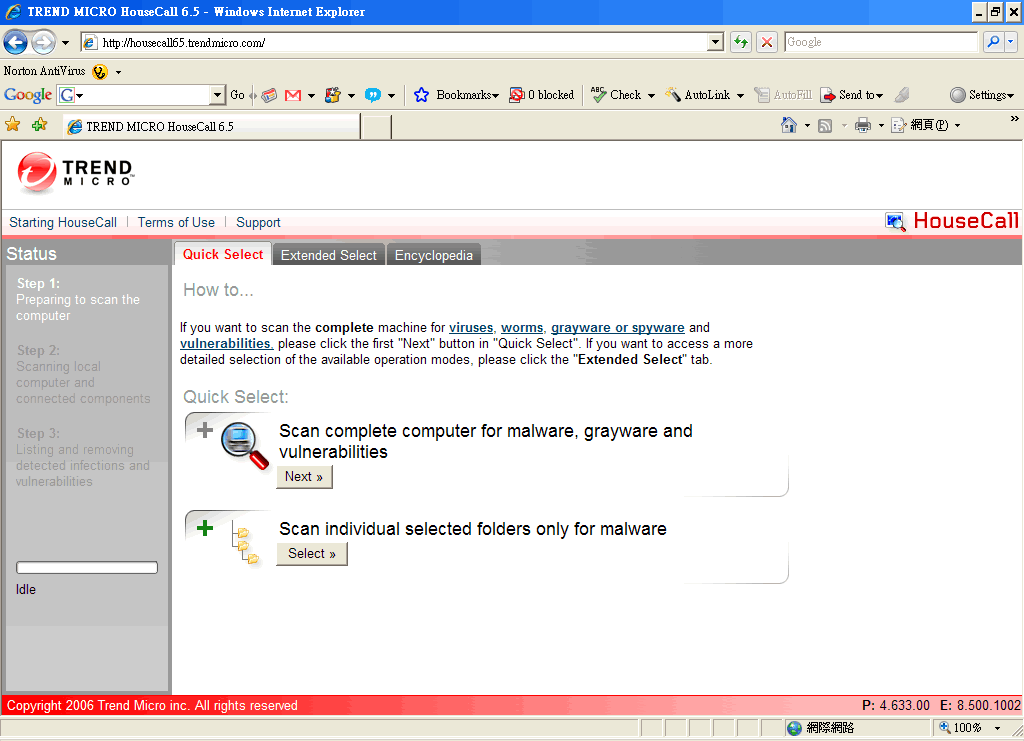1024x741 pixels.
Task: Click the Norton AntiVirus yellow icon
Action: tap(100, 72)
